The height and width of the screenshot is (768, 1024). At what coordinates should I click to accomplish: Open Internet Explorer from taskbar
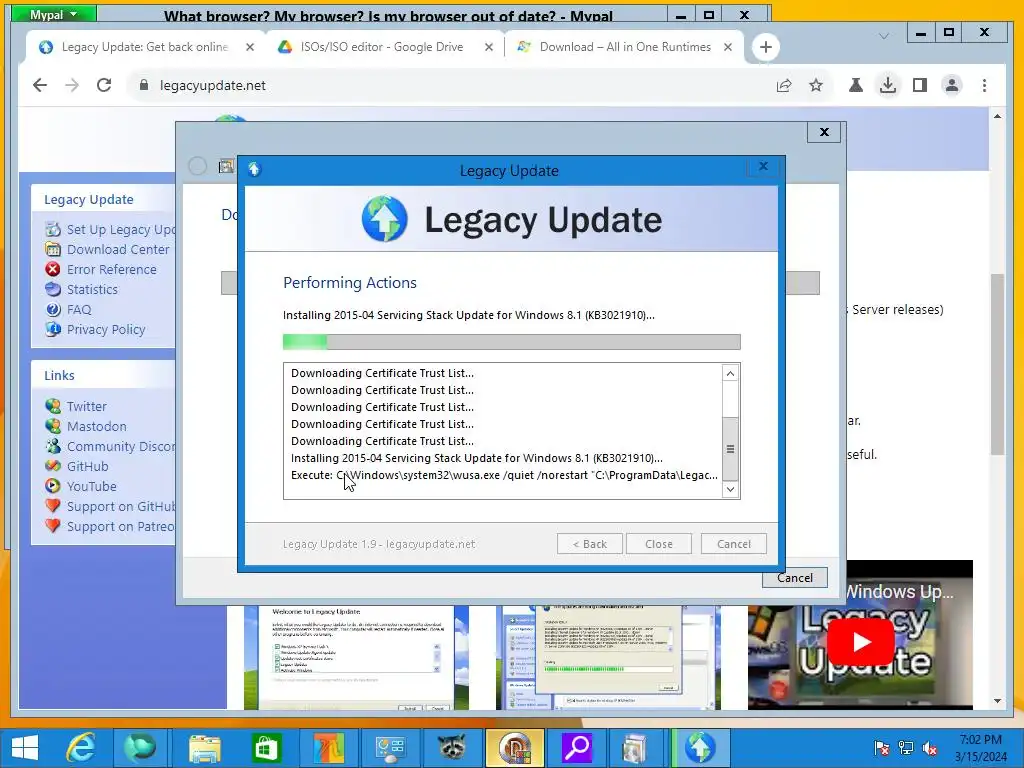coord(81,748)
